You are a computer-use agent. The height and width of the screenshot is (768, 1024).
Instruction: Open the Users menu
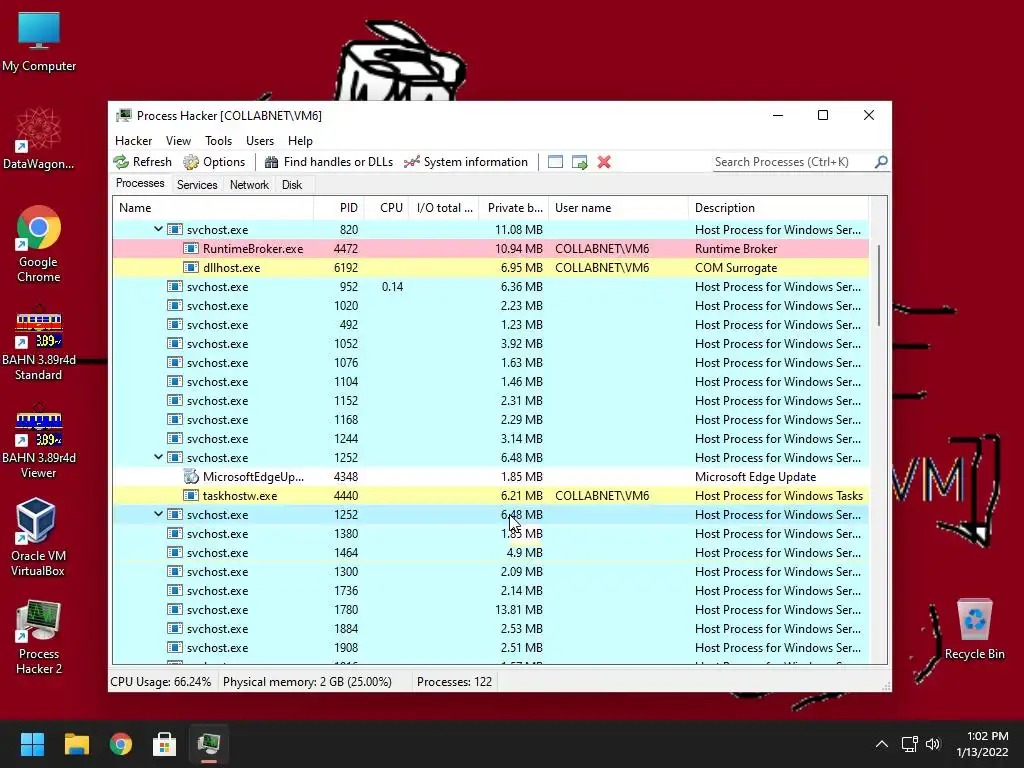click(x=260, y=141)
